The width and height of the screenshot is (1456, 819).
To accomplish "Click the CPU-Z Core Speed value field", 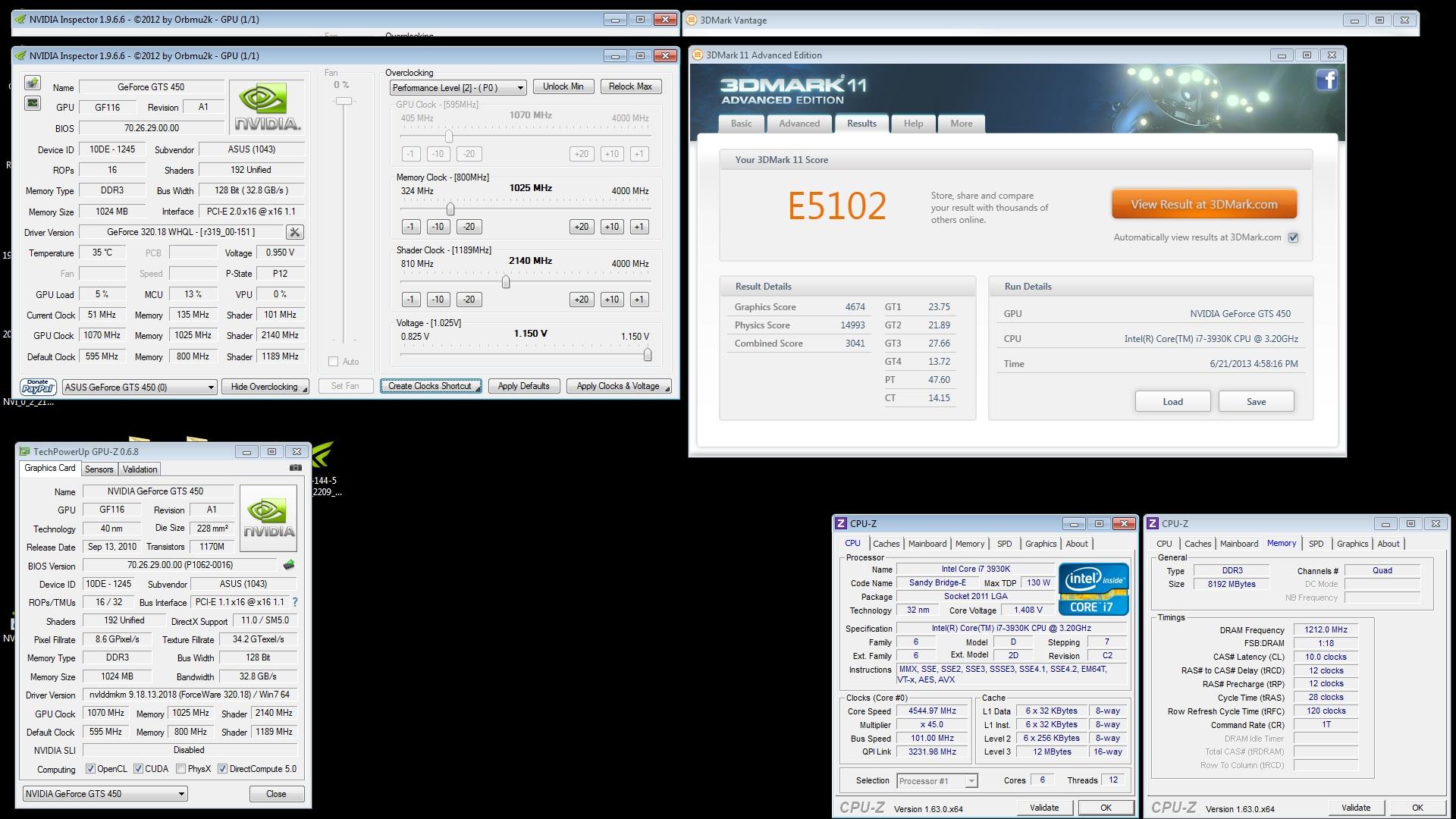I will 932,711.
